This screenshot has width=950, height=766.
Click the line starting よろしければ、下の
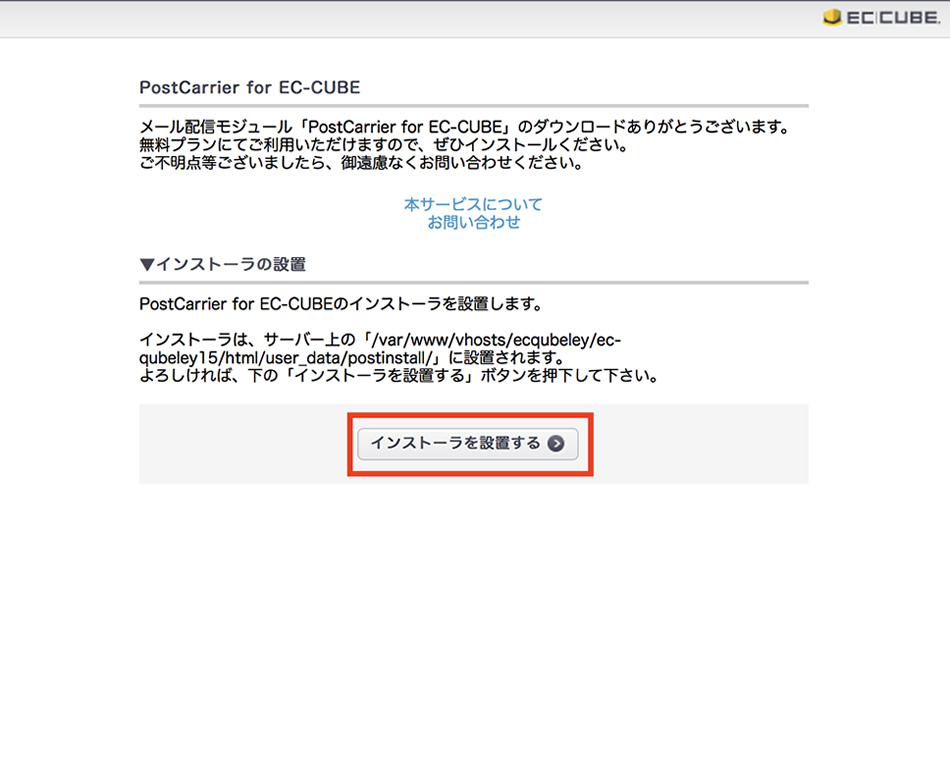[x=399, y=376]
